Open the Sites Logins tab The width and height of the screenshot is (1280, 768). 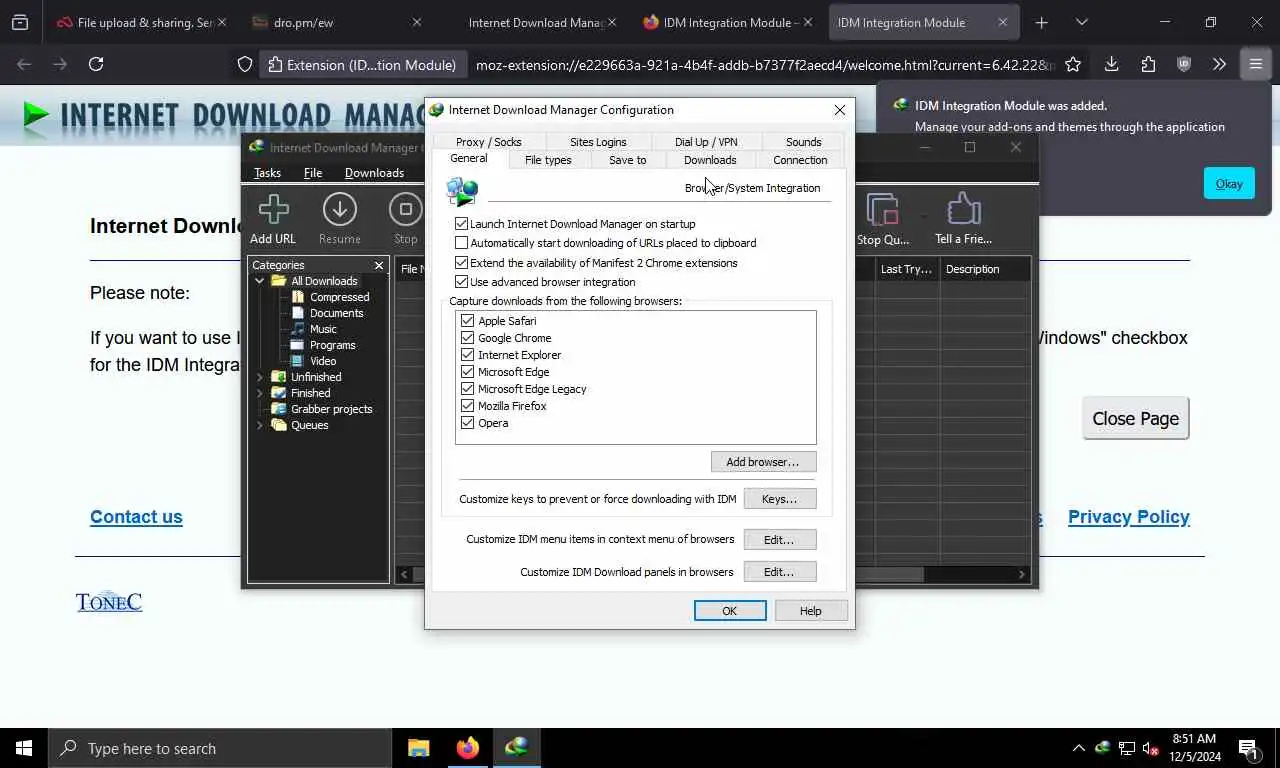(598, 142)
